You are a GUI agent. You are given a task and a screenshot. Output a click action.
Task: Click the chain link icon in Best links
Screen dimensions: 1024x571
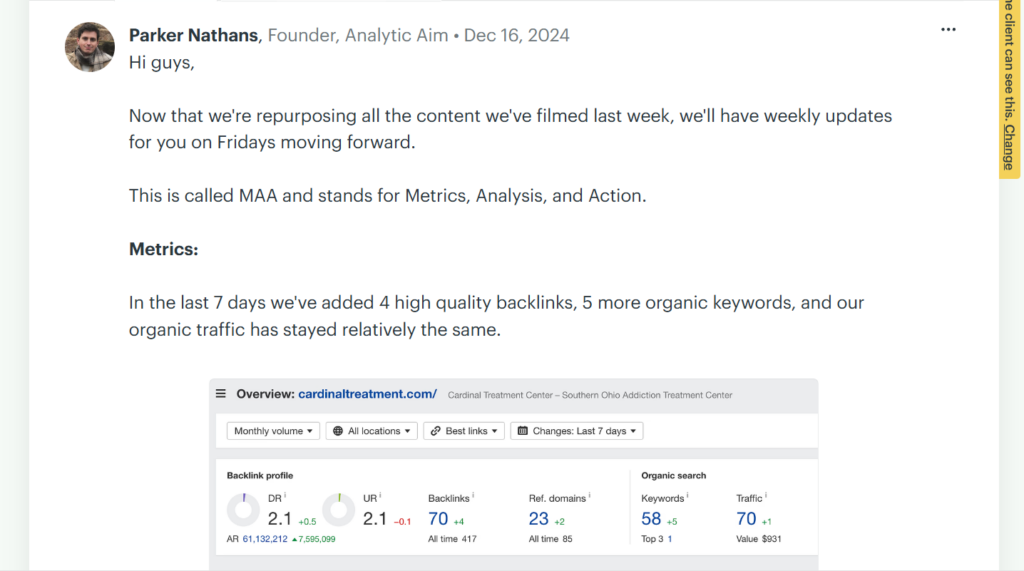(436, 431)
